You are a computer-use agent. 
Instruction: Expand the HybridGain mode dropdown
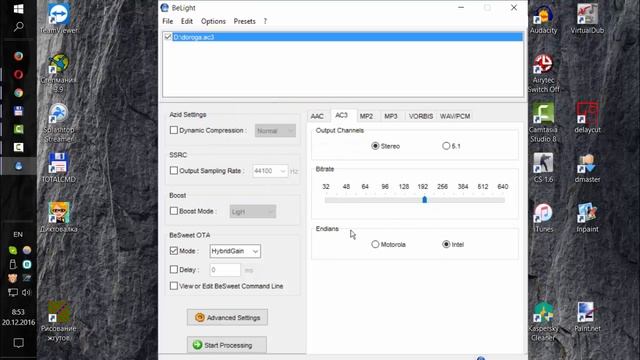pos(235,251)
